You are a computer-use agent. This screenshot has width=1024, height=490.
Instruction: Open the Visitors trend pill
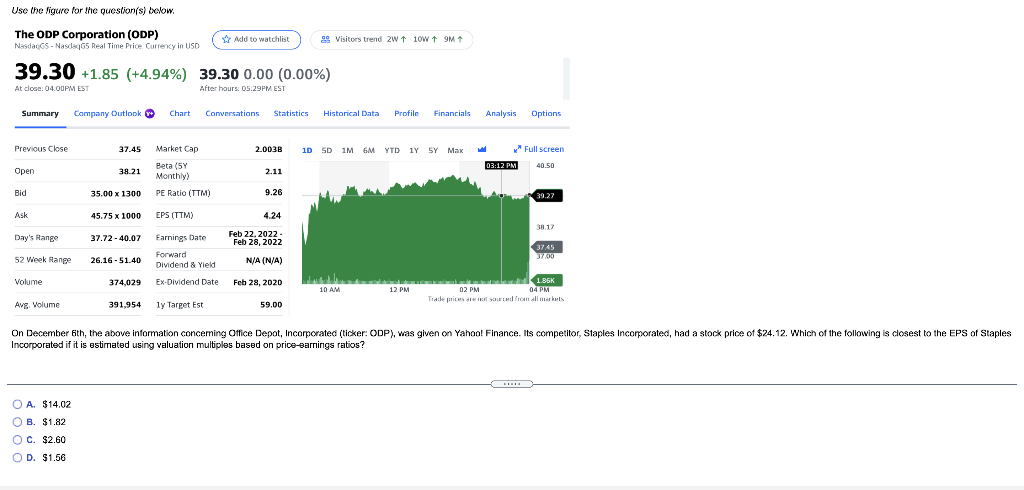point(391,39)
